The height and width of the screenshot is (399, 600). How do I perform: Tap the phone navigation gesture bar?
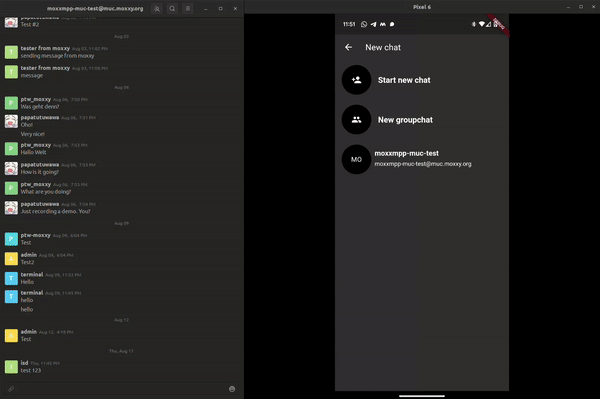(422, 396)
